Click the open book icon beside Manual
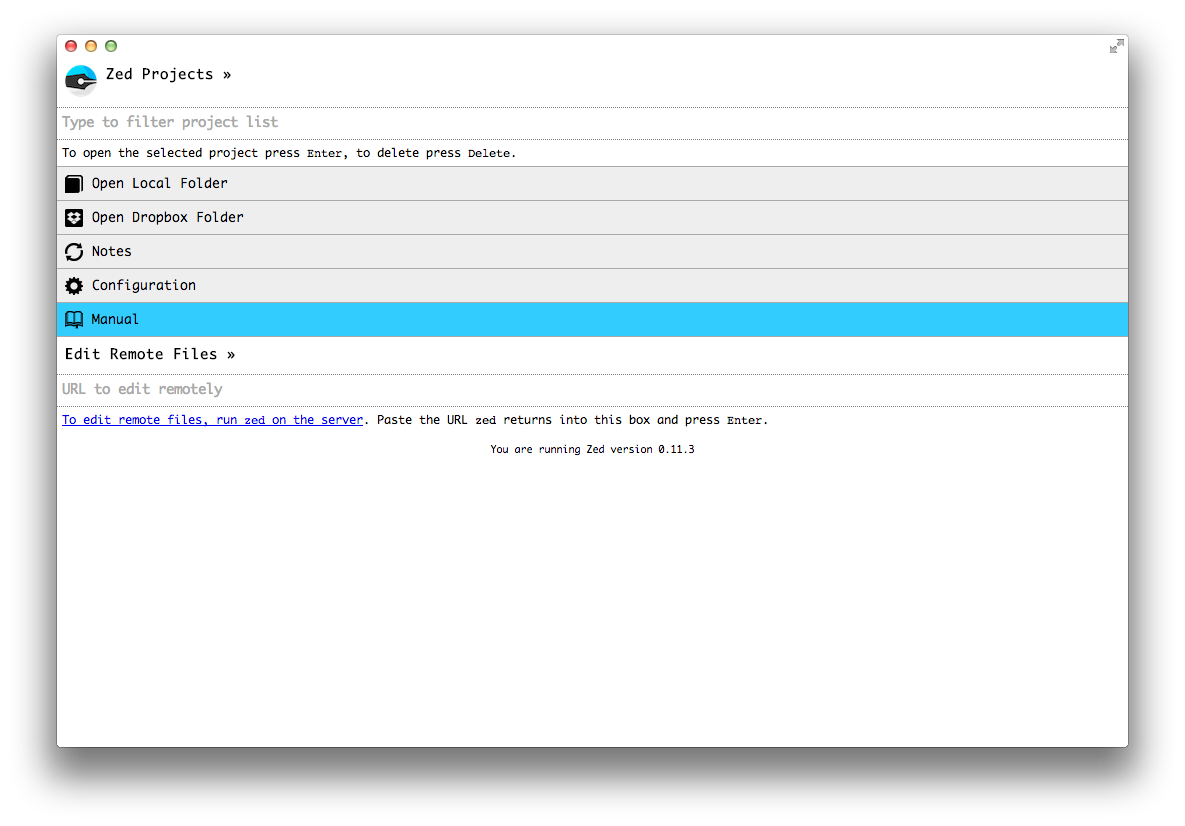This screenshot has width=1185, height=826. point(74,320)
